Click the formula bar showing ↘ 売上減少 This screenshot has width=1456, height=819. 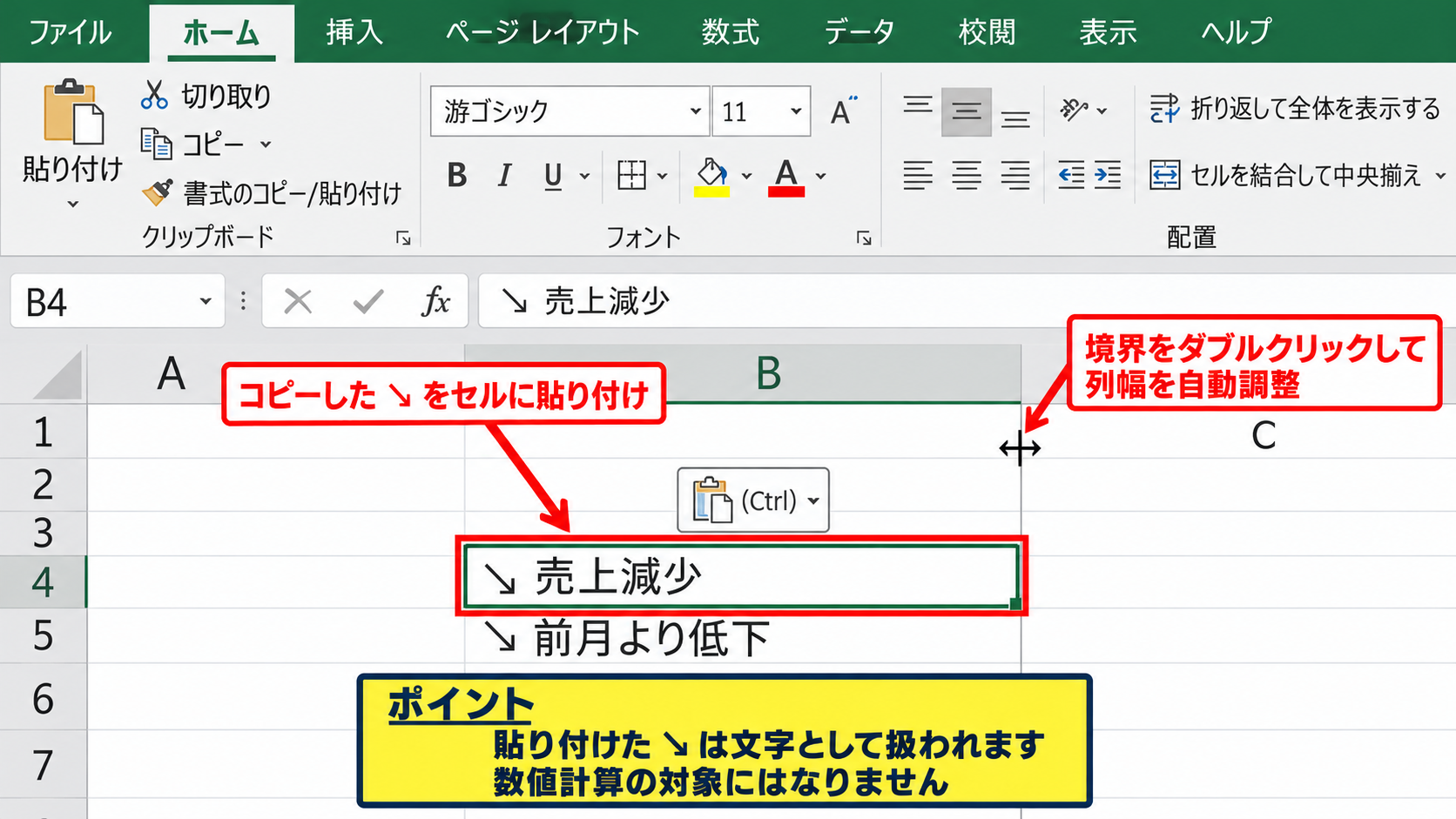pyautogui.click(x=967, y=301)
